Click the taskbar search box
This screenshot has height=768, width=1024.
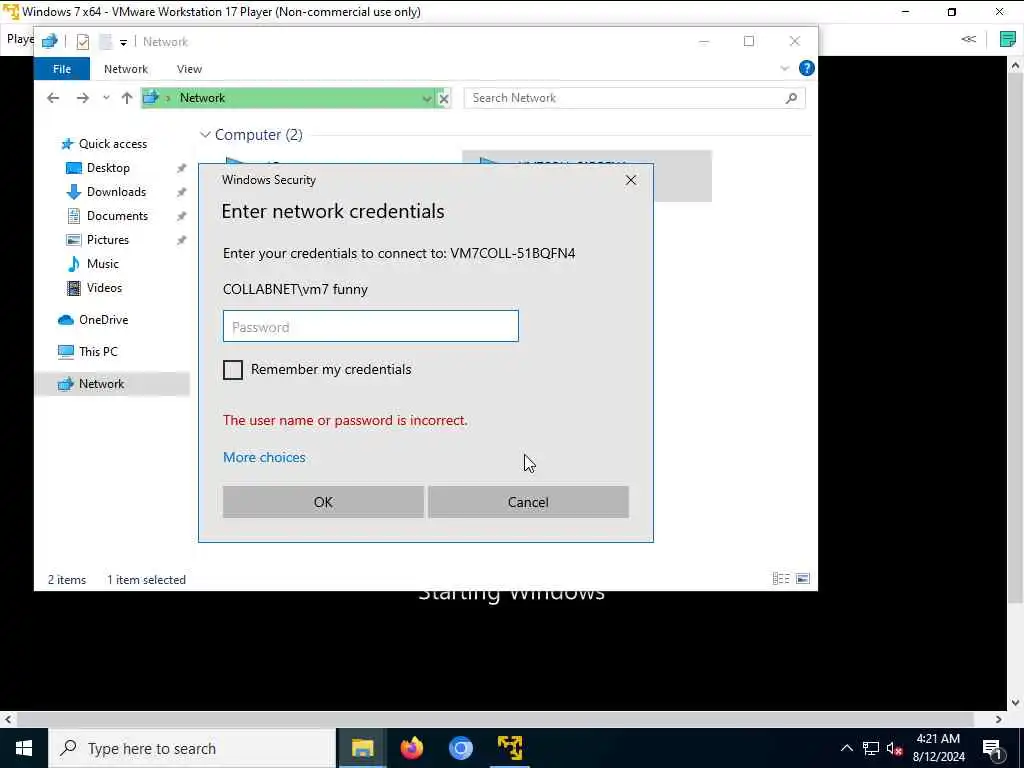(x=193, y=748)
